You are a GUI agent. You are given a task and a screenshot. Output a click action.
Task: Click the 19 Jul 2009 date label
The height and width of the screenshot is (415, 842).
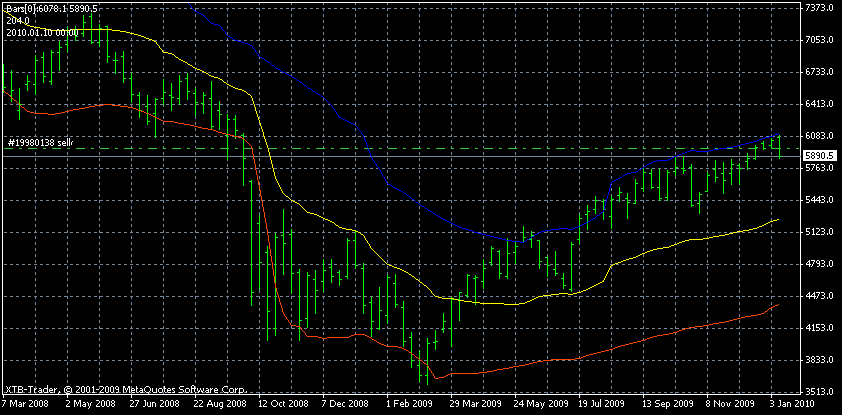coord(603,403)
